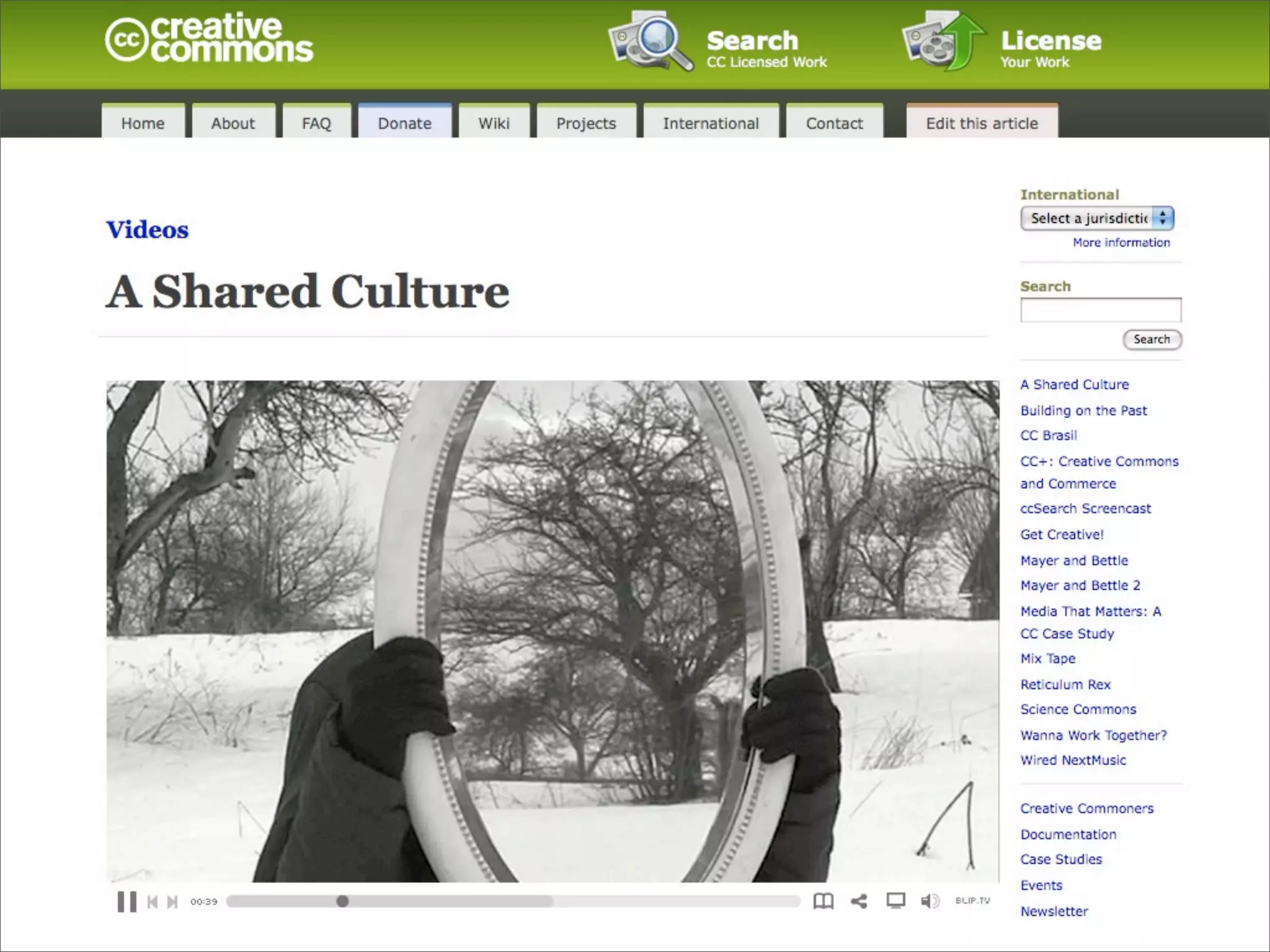Image resolution: width=1270 pixels, height=952 pixels.
Task: Focus the sidebar search text field
Action: (x=1101, y=310)
